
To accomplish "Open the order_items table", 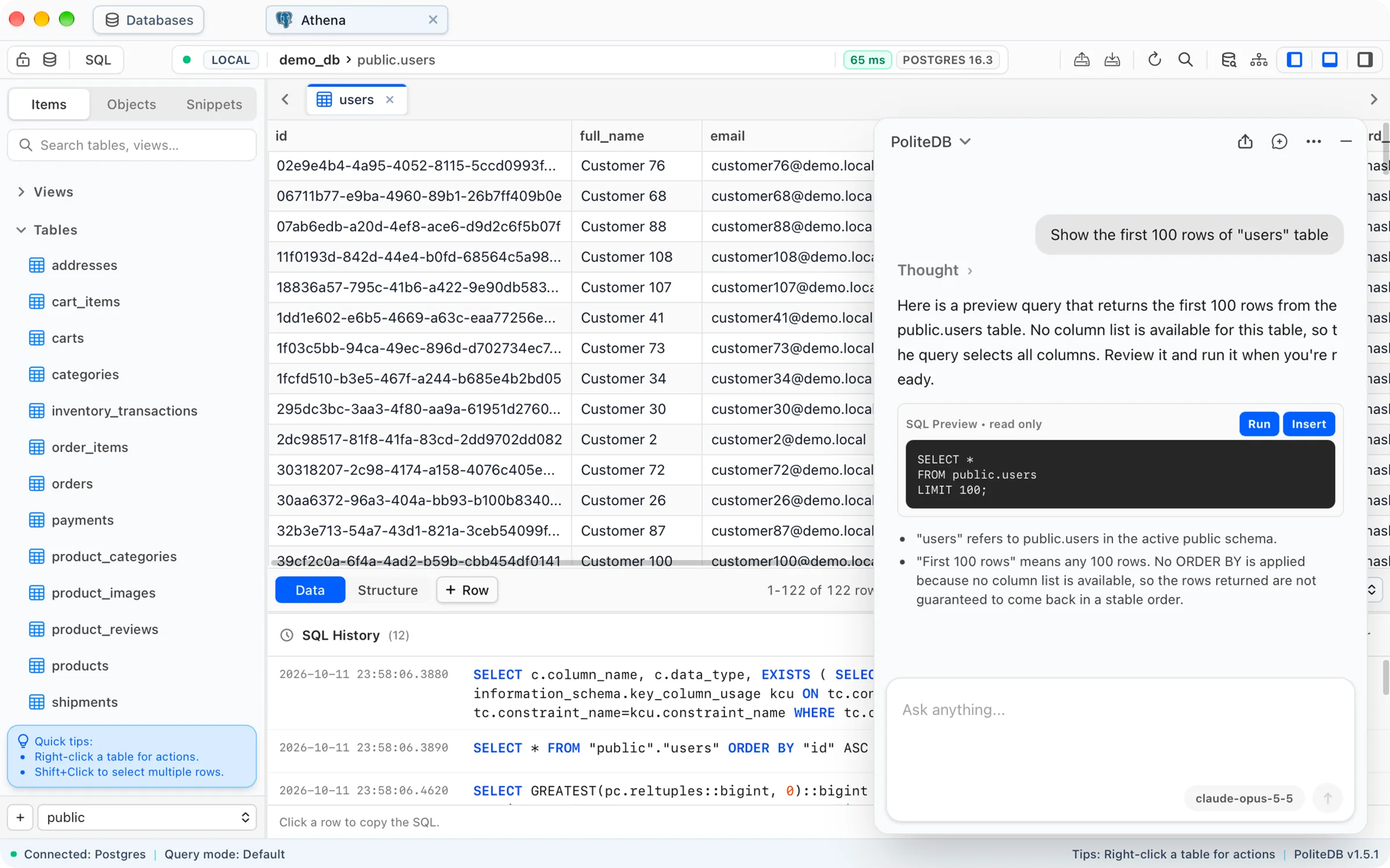I will pyautogui.click(x=90, y=447).
